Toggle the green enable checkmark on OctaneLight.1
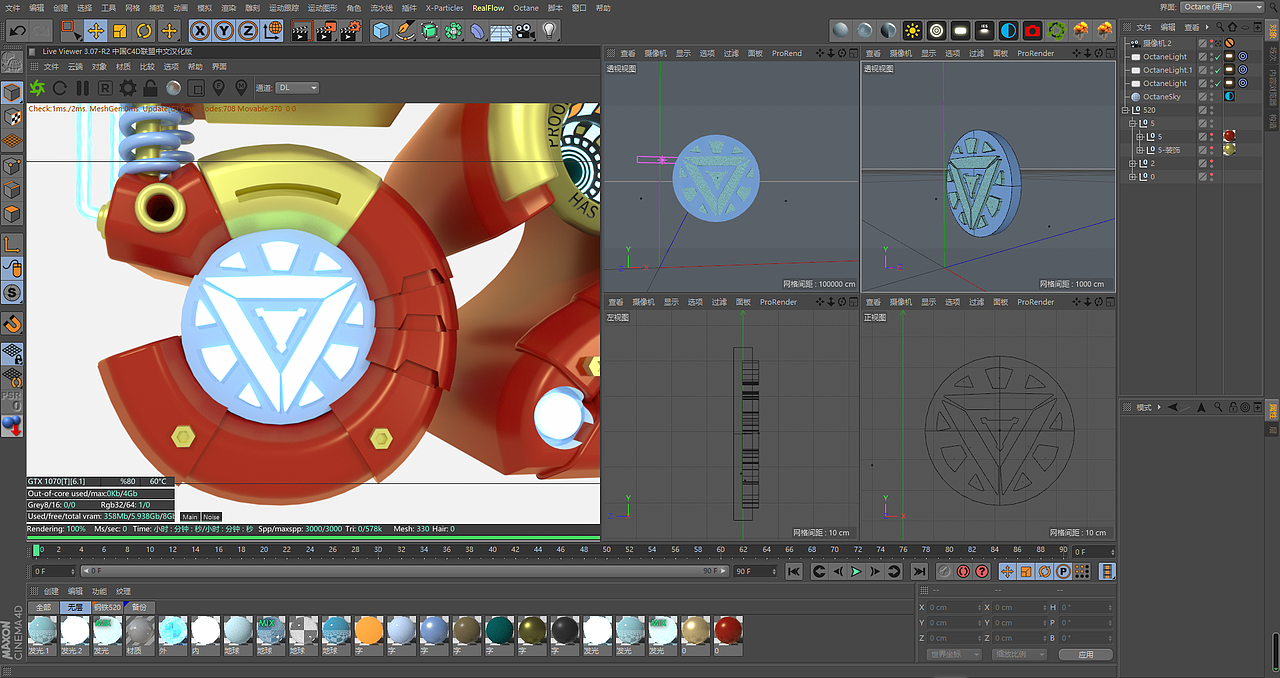 tap(1216, 69)
